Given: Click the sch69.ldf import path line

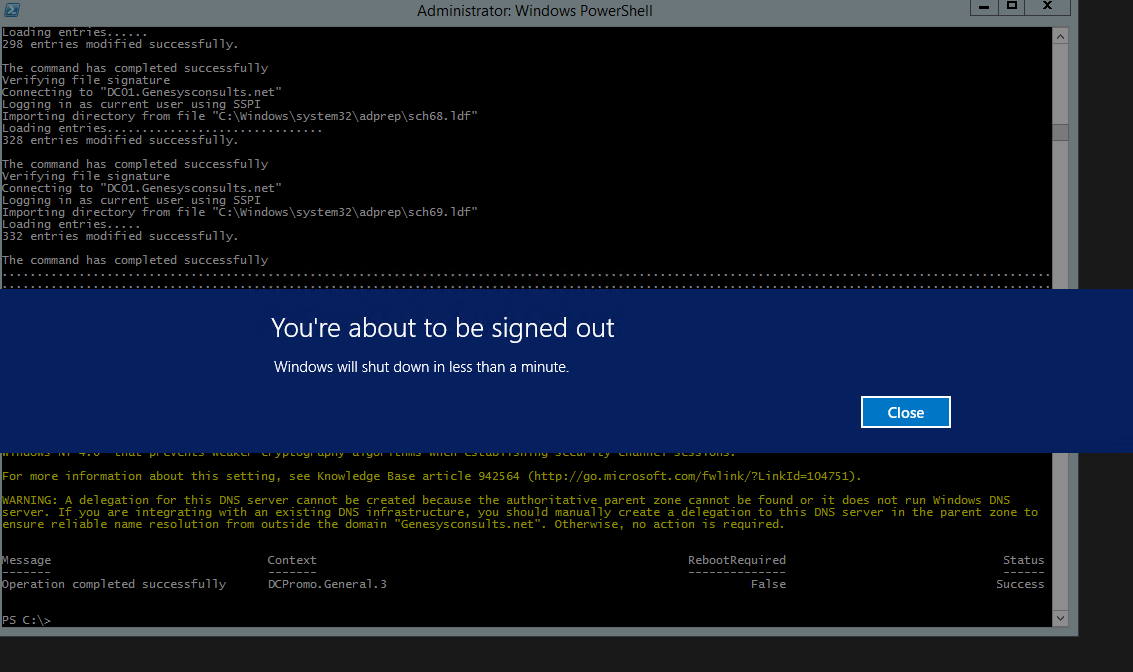Looking at the screenshot, I should click(240, 212).
